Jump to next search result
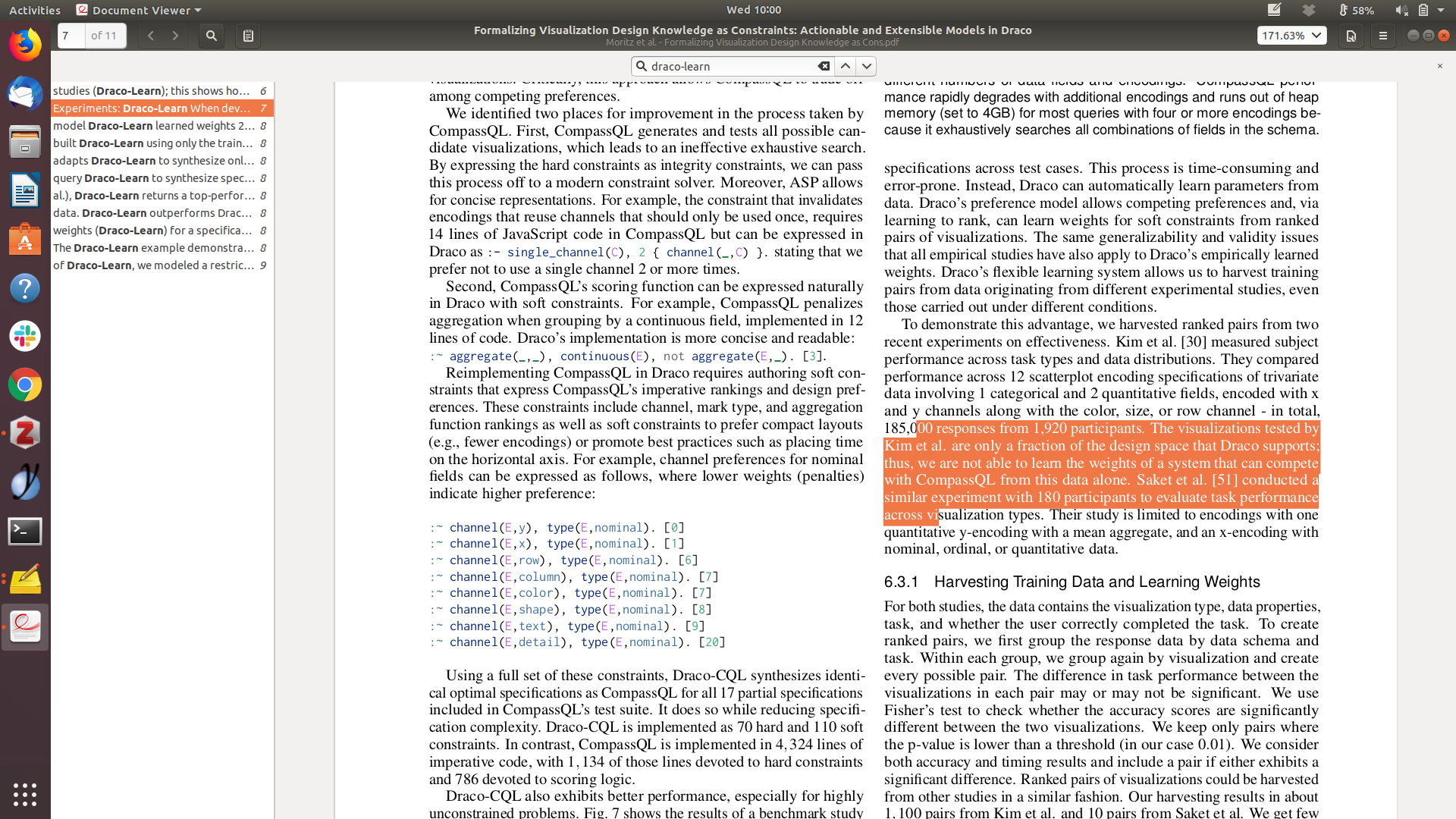Screen dimensions: 1456x819 point(867,66)
